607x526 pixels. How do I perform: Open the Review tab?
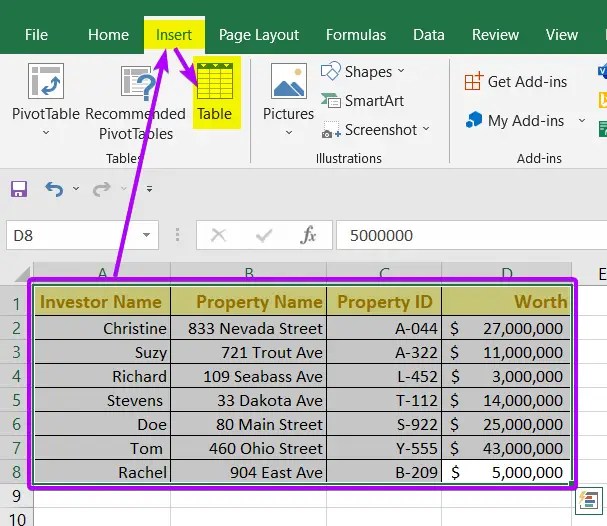(x=496, y=35)
